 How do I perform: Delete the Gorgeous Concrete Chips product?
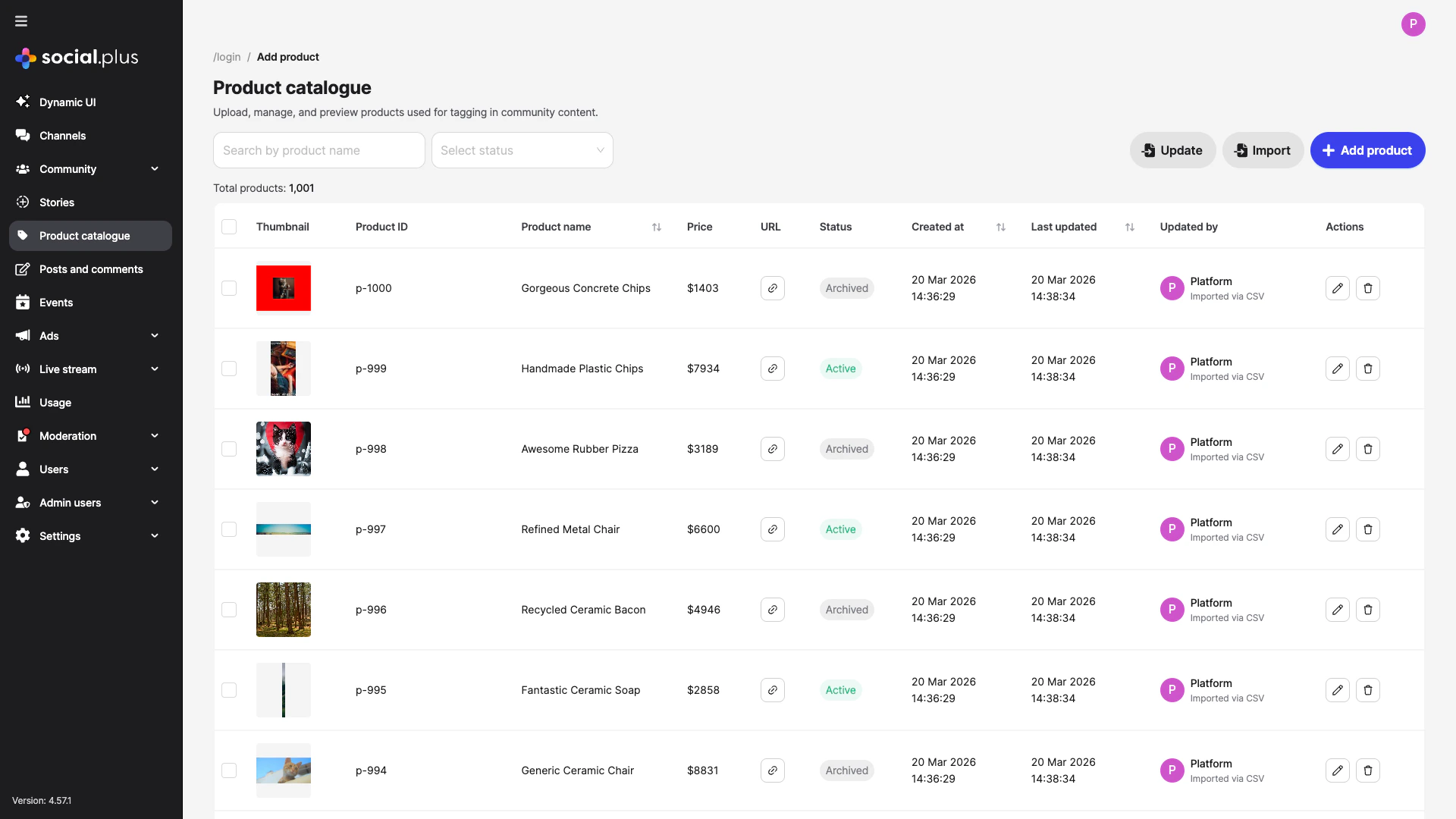[1367, 288]
